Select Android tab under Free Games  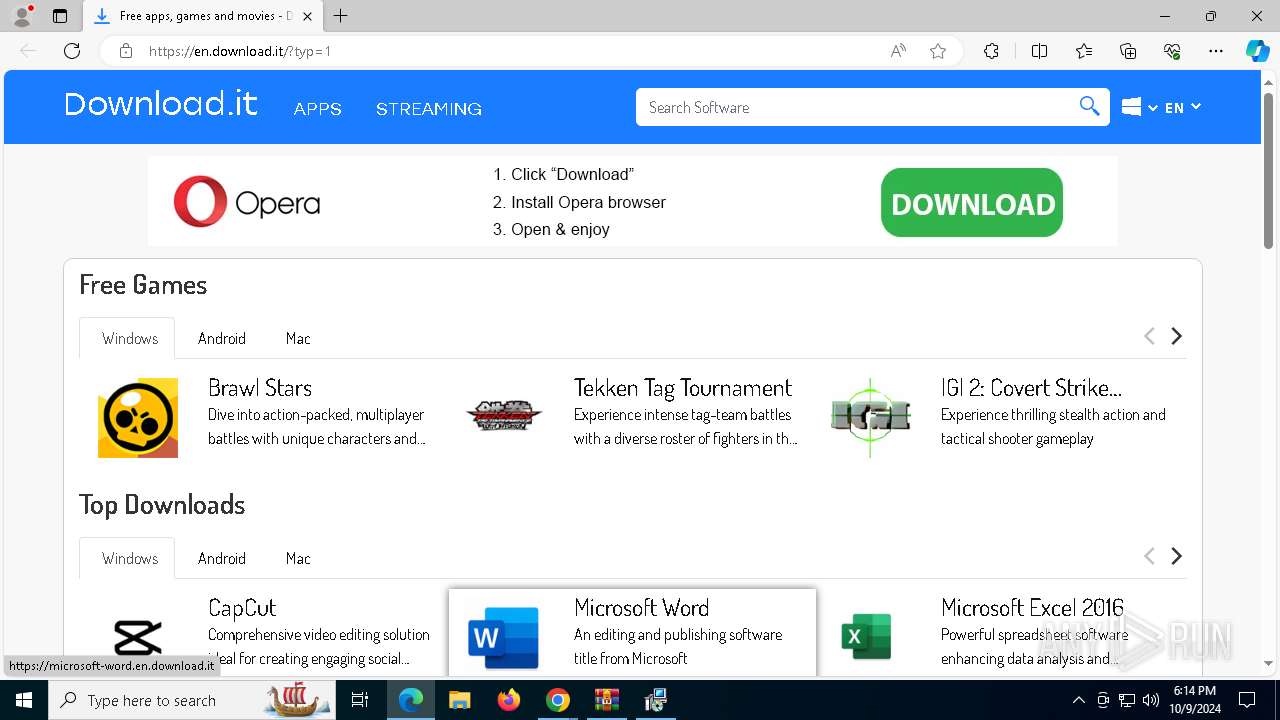[222, 338]
